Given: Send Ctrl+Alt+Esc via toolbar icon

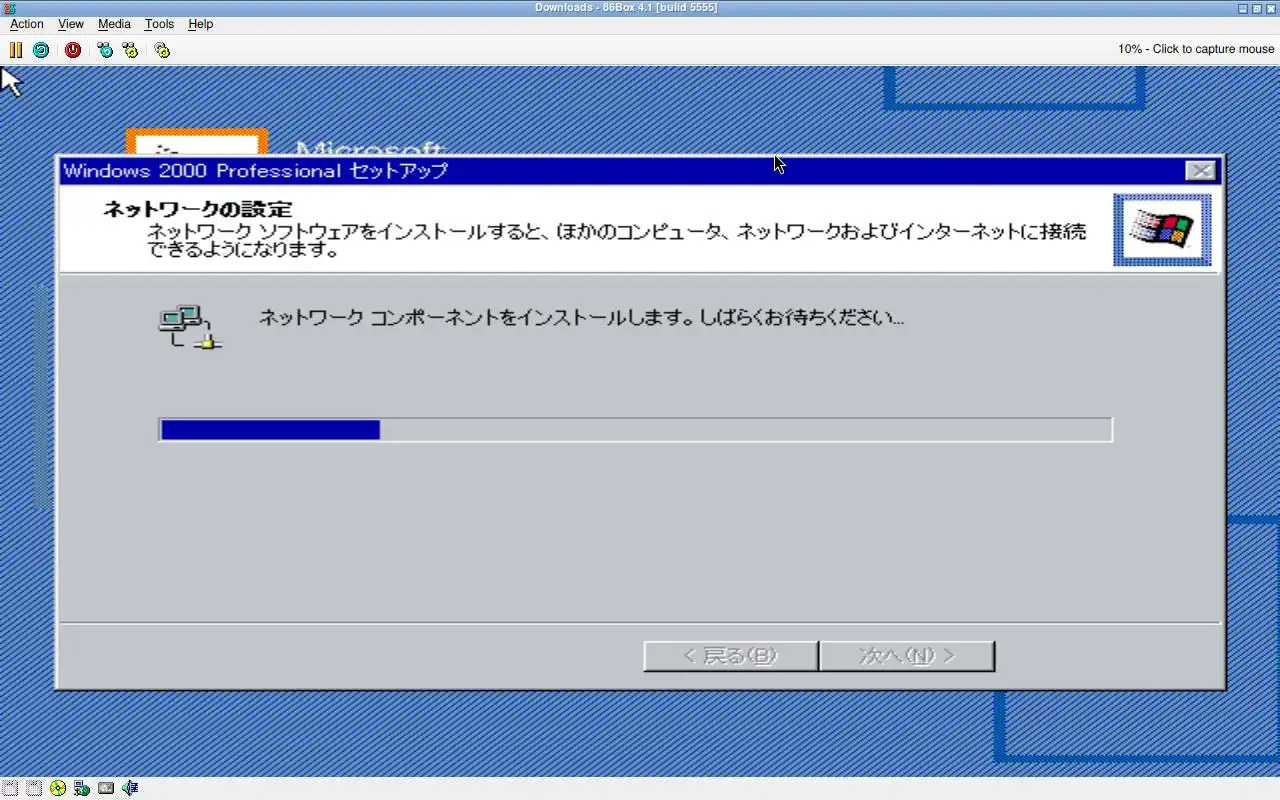Looking at the screenshot, I should coord(130,49).
